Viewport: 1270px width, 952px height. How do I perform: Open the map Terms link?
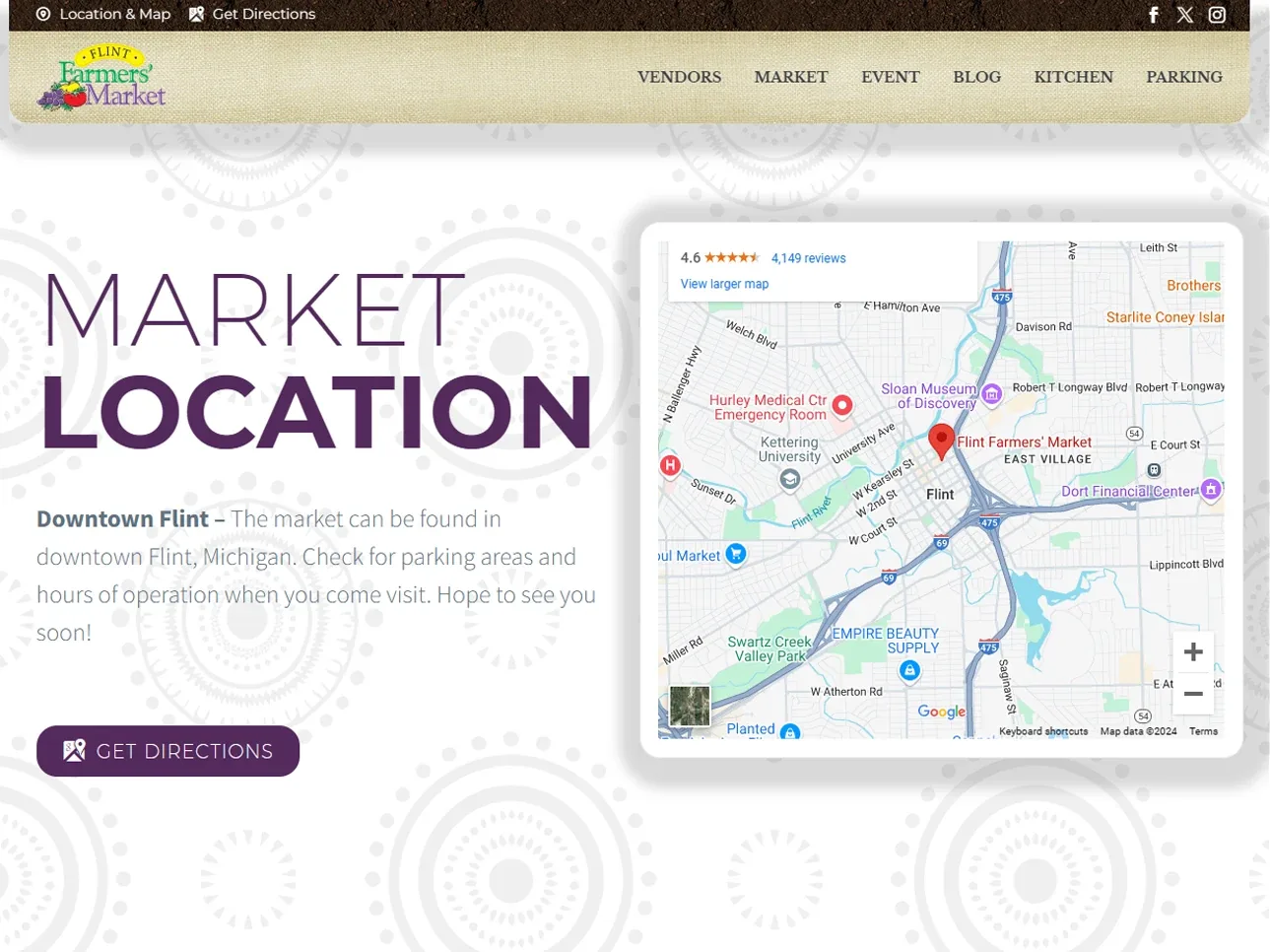1203,731
